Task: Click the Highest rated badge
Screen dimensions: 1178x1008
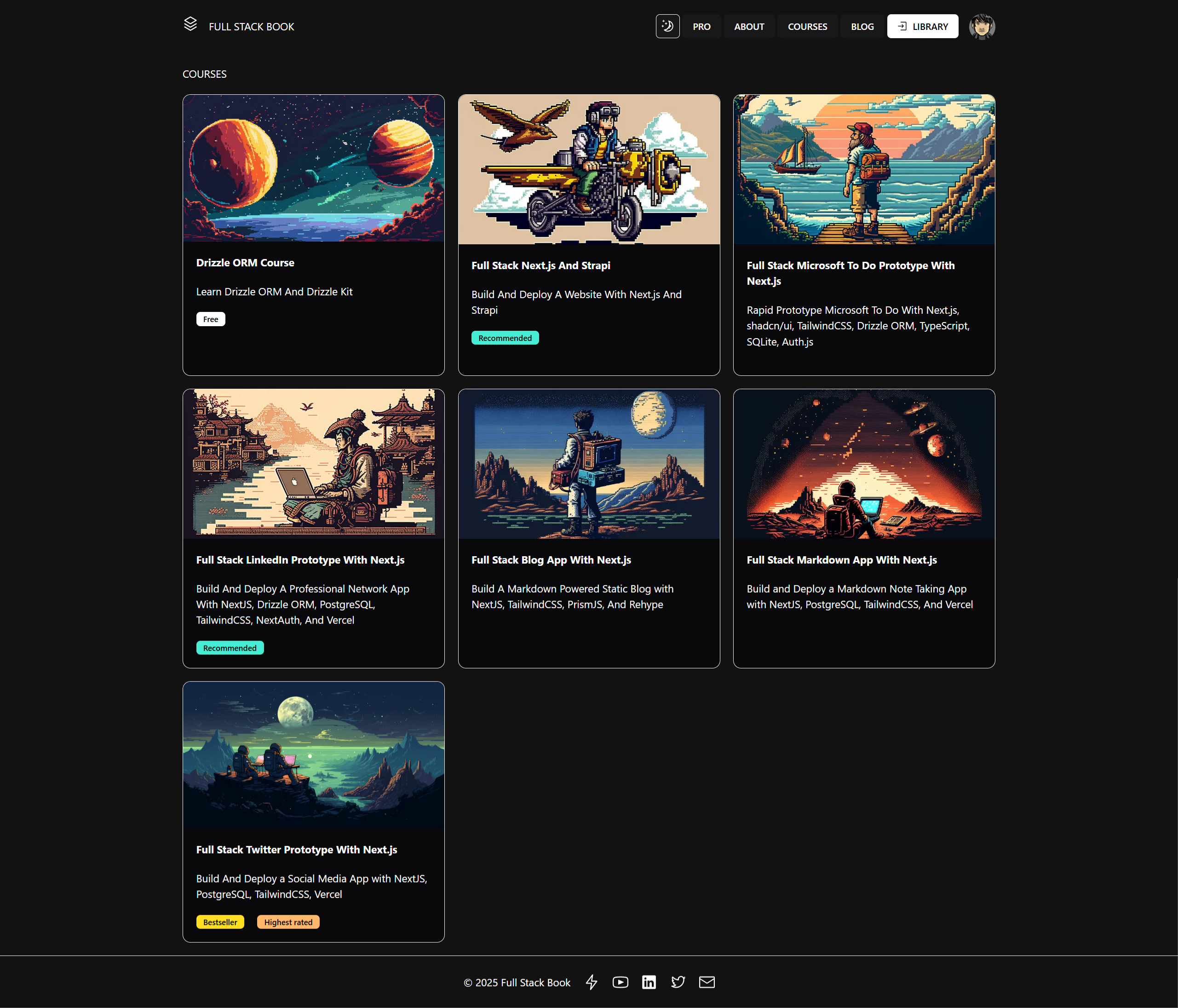Action: tap(288, 922)
